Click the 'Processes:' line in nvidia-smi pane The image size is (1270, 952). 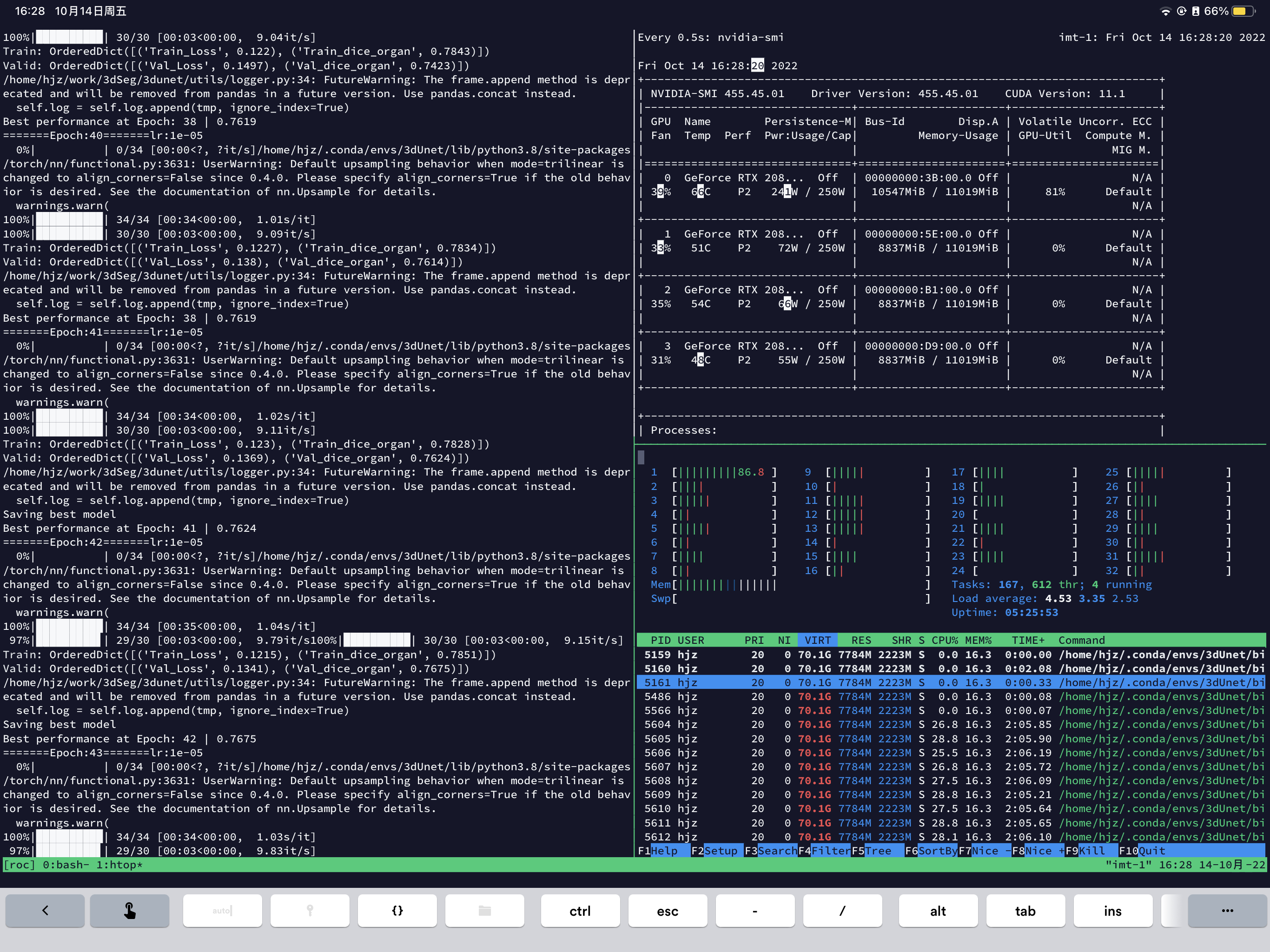684,430
